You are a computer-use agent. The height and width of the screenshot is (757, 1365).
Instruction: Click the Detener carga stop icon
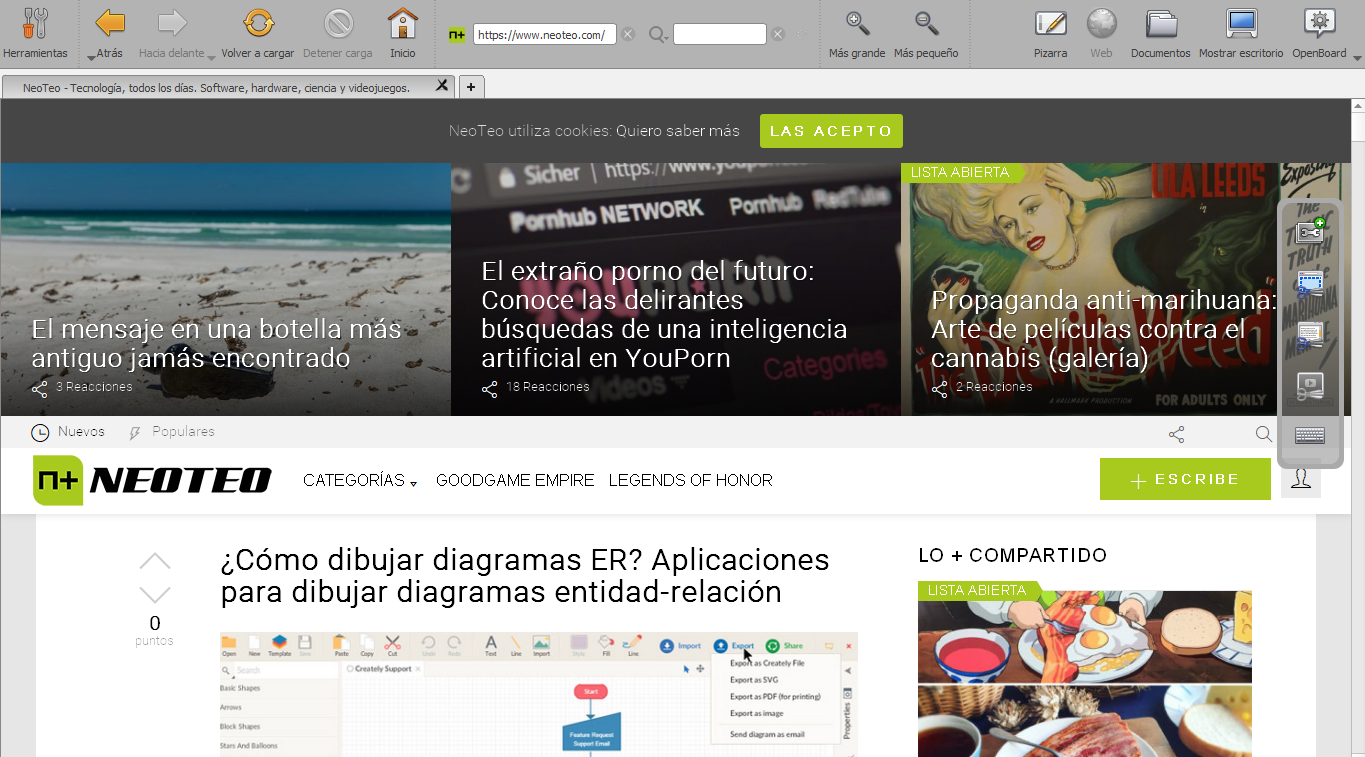tap(338, 23)
